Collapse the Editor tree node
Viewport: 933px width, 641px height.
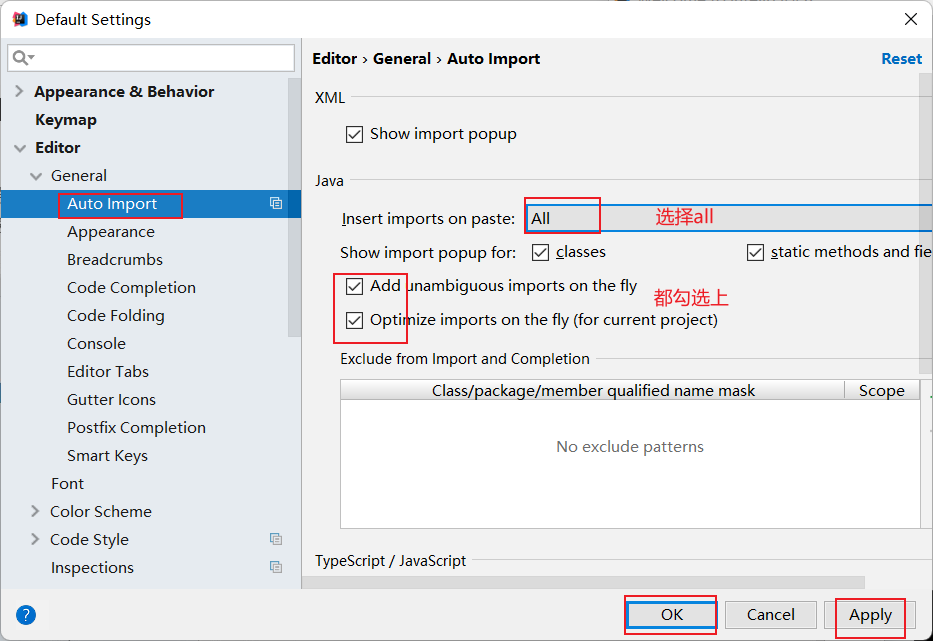pos(20,148)
